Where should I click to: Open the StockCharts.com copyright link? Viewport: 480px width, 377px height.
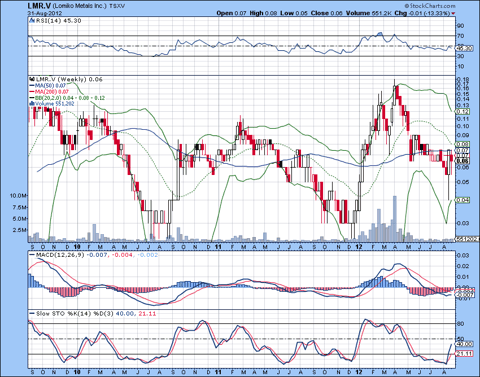point(430,6)
